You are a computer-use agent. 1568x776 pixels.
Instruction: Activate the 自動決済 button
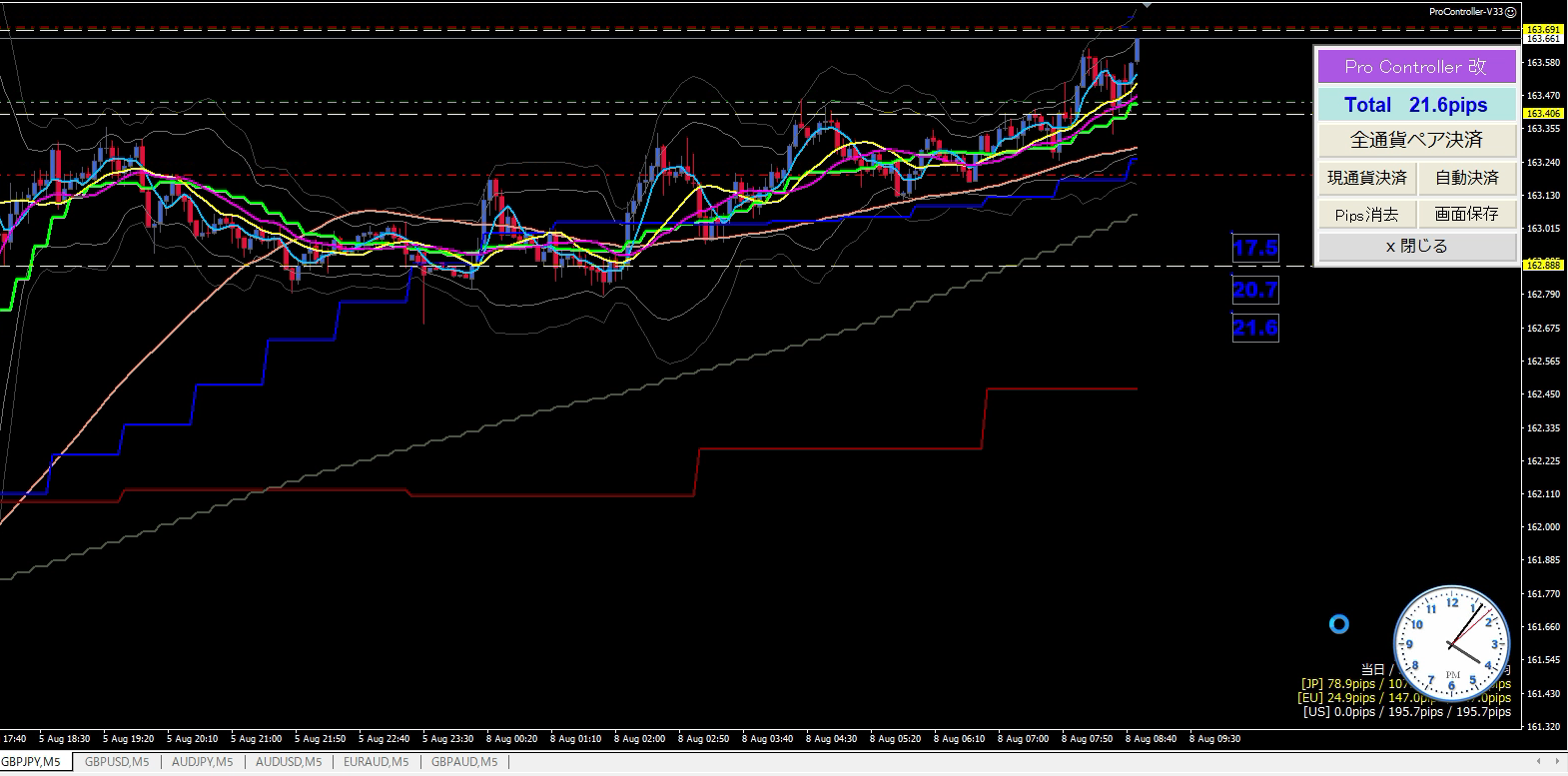click(x=1467, y=178)
